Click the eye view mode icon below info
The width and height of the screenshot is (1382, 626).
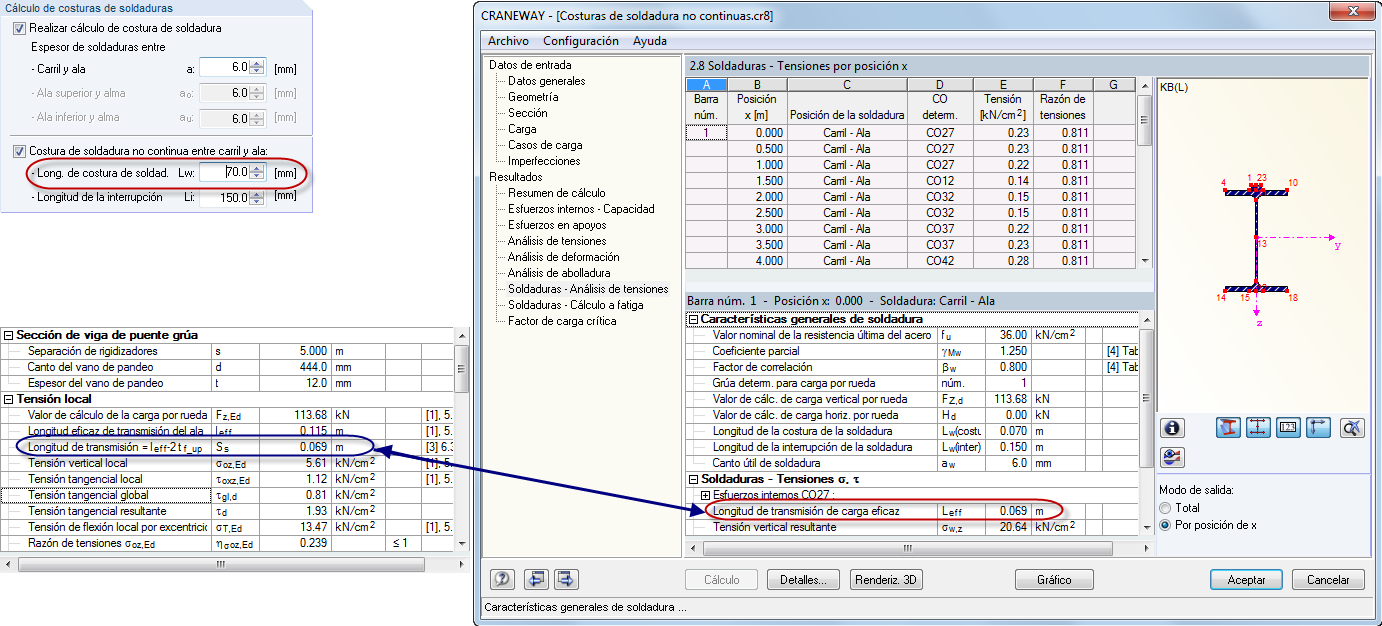[x=1172, y=457]
